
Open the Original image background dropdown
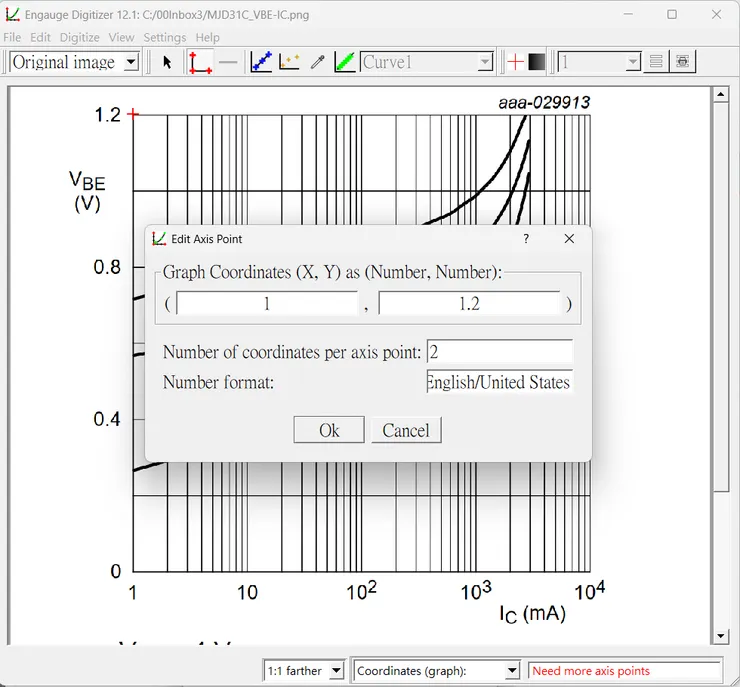(x=130, y=62)
